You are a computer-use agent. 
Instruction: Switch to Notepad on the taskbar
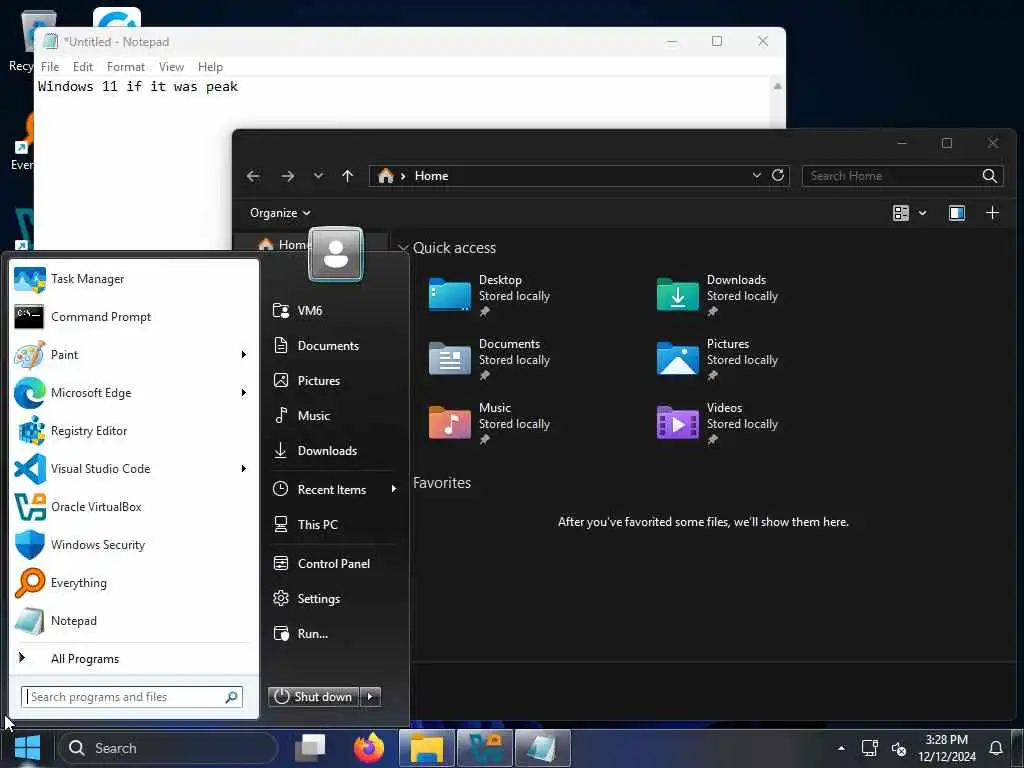(543, 748)
